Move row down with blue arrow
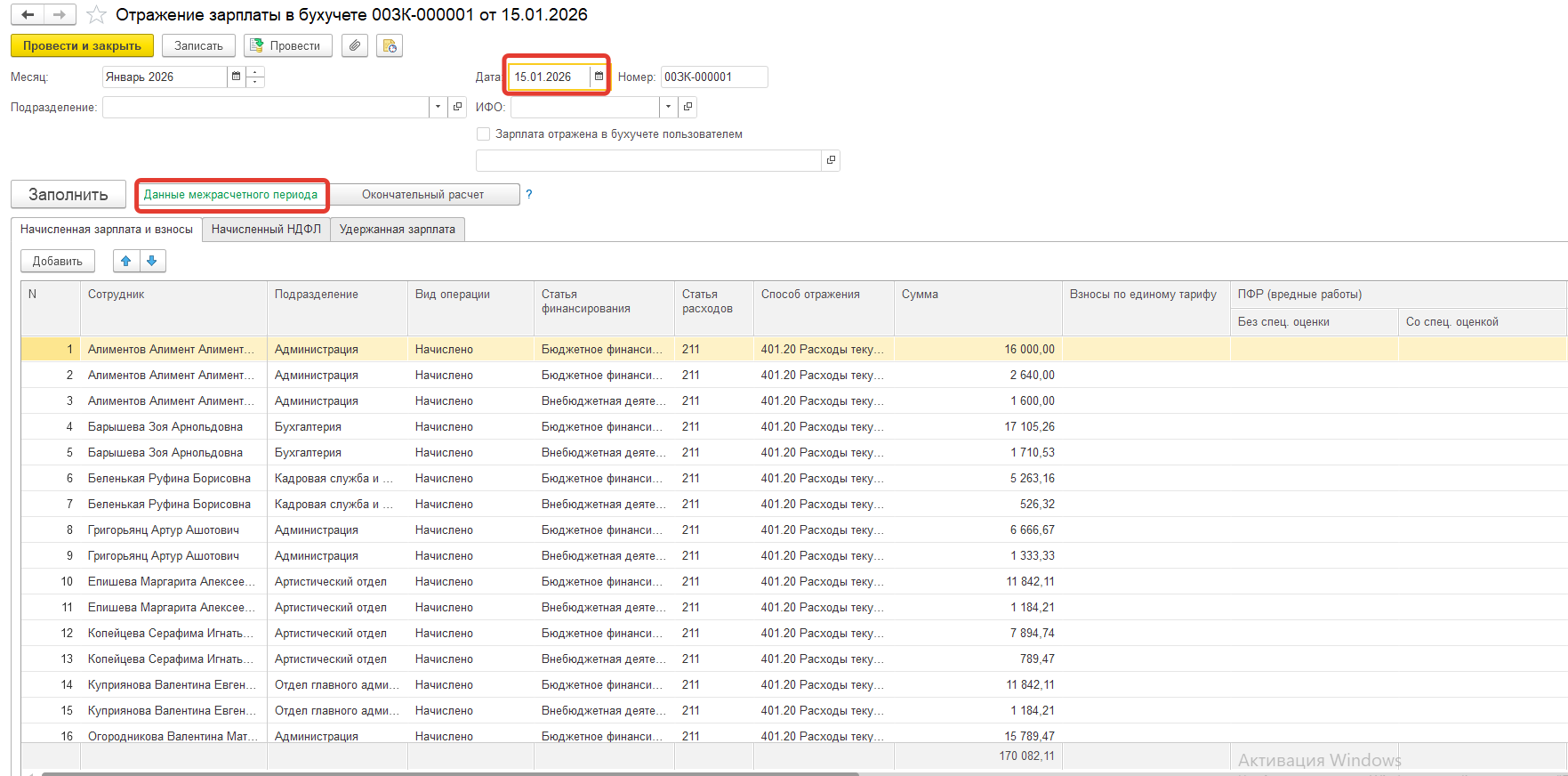The width and height of the screenshot is (1568, 776). 152,261
